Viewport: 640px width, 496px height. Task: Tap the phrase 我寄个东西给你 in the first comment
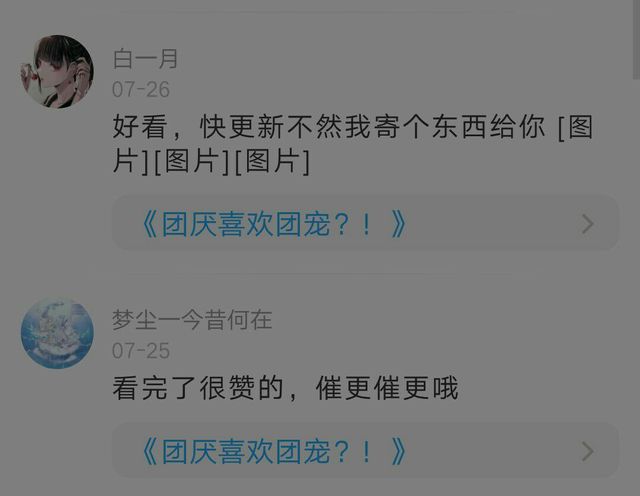(x=445, y=127)
